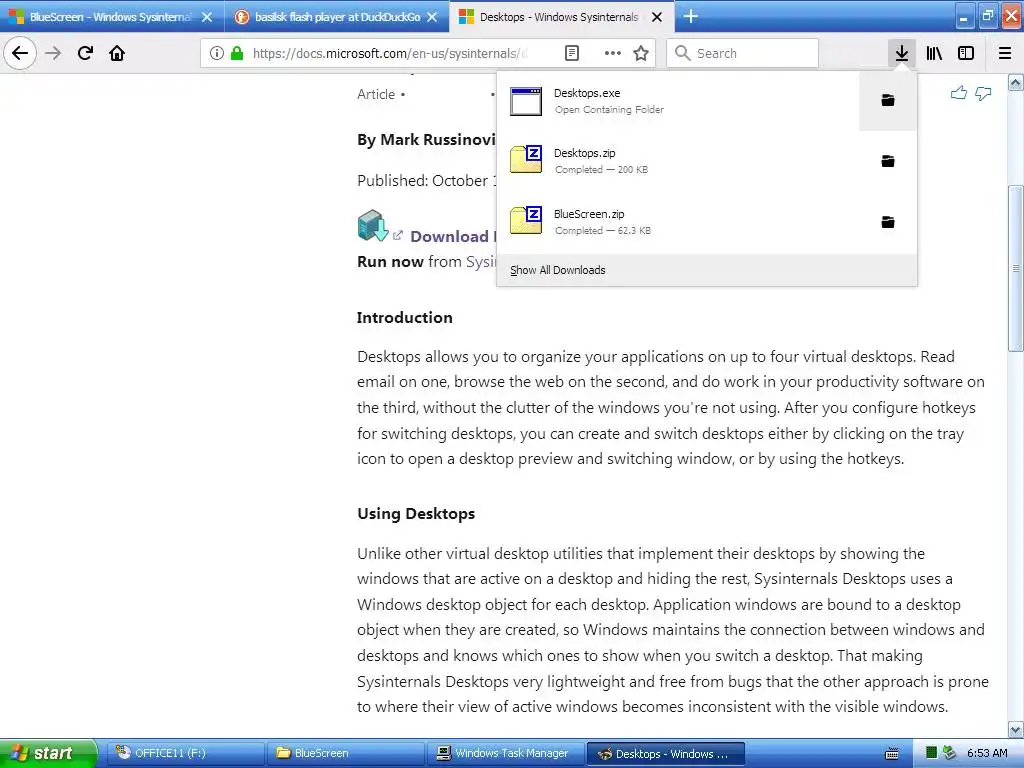Open the BlueScreen.zip download entry
The width and height of the screenshot is (1024, 768).
[678, 222]
